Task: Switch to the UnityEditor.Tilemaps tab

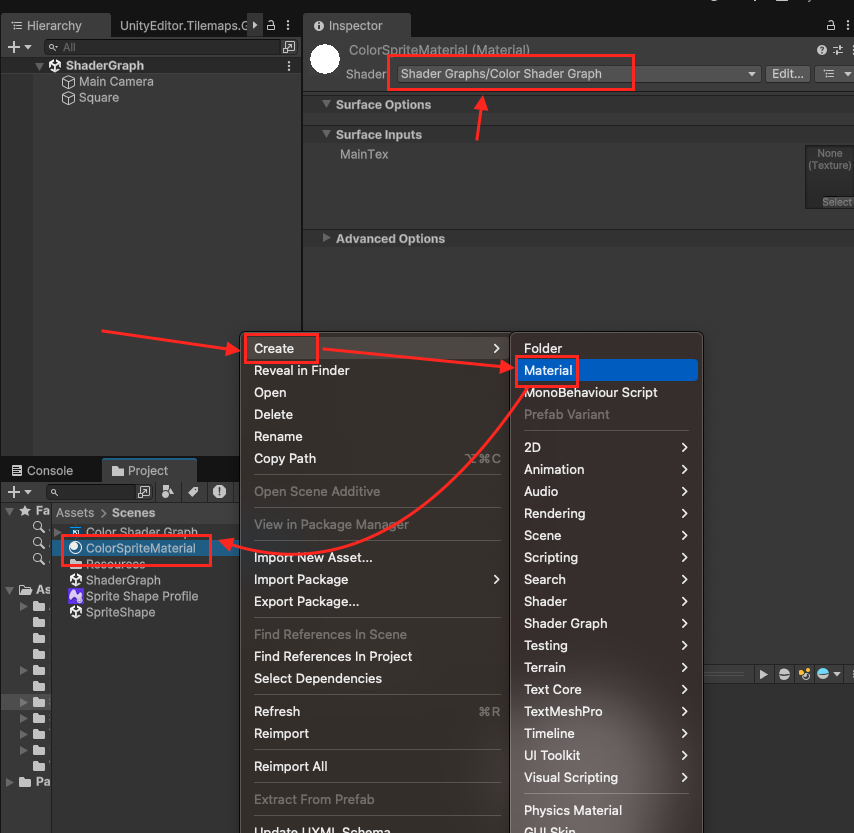Action: tap(183, 26)
